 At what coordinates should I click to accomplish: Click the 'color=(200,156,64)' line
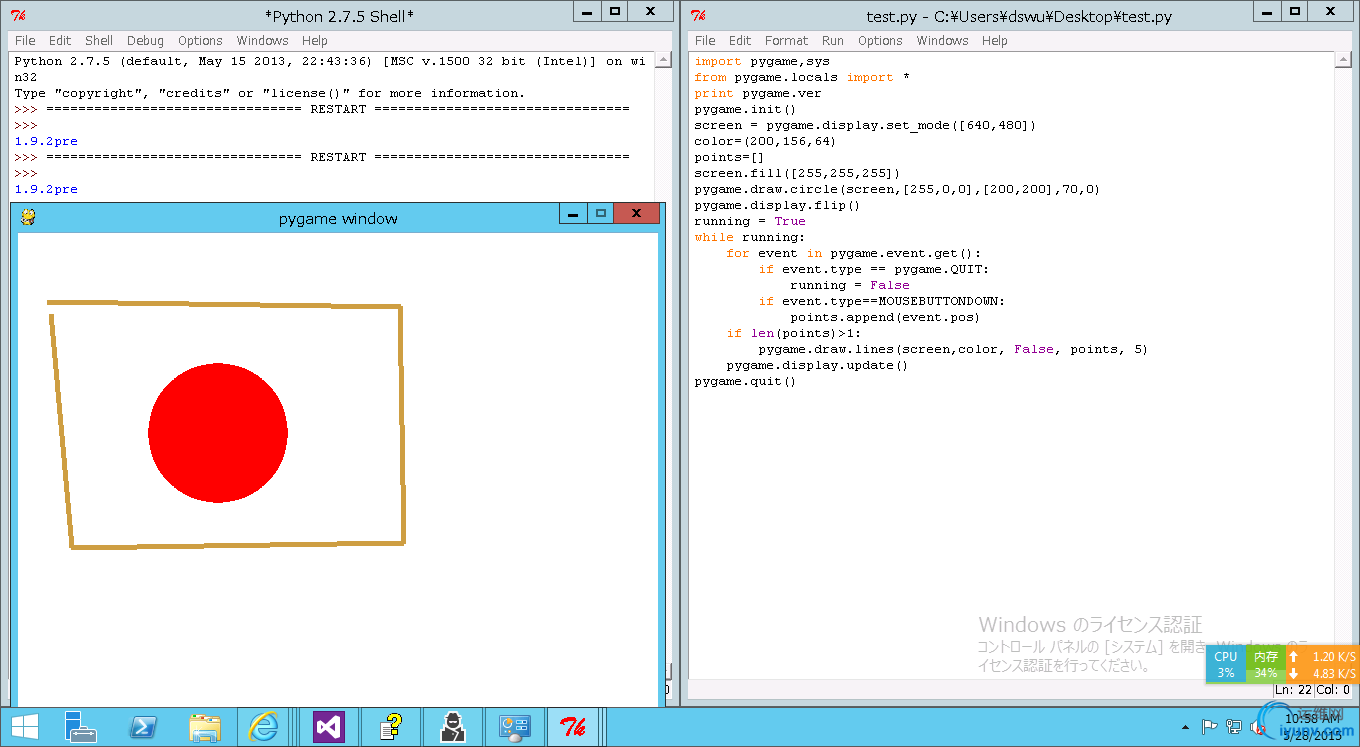pyautogui.click(x=765, y=141)
